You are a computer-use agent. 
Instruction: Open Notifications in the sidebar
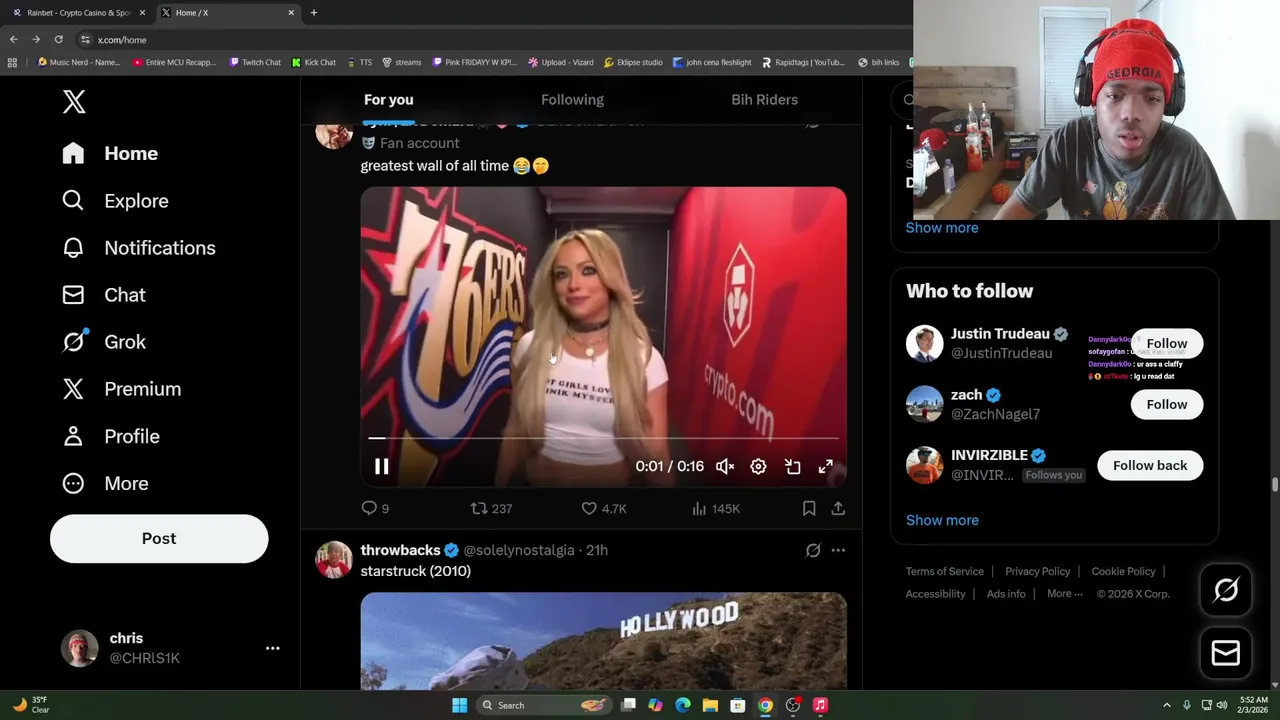pos(138,248)
